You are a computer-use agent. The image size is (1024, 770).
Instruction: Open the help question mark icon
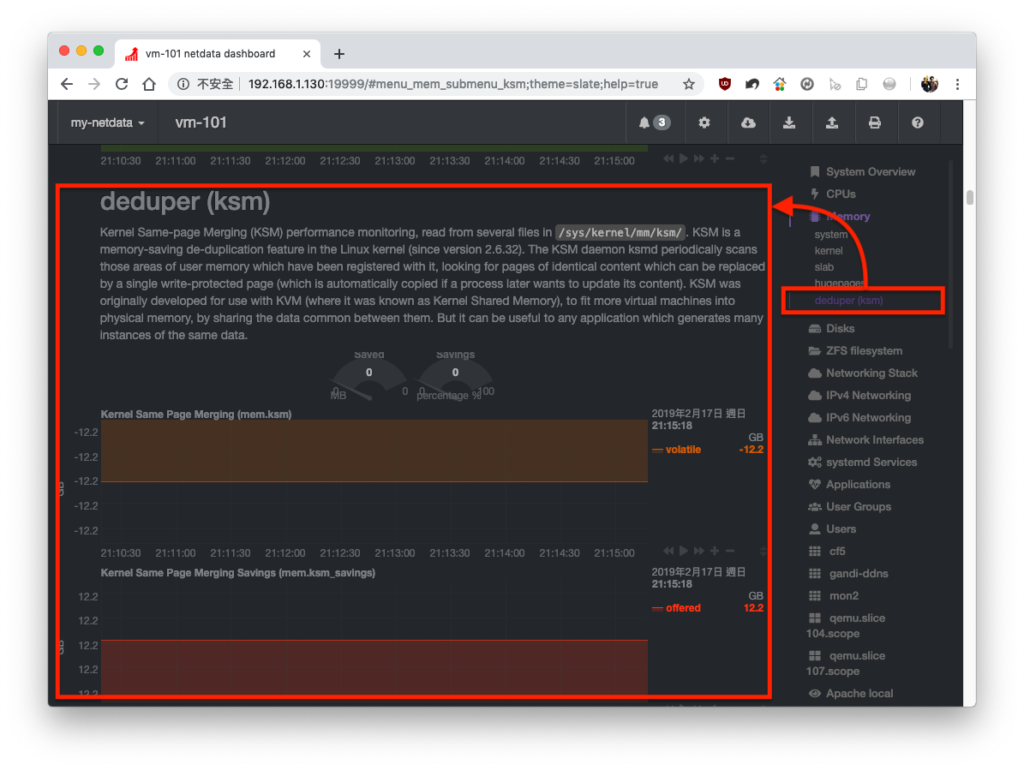point(918,123)
